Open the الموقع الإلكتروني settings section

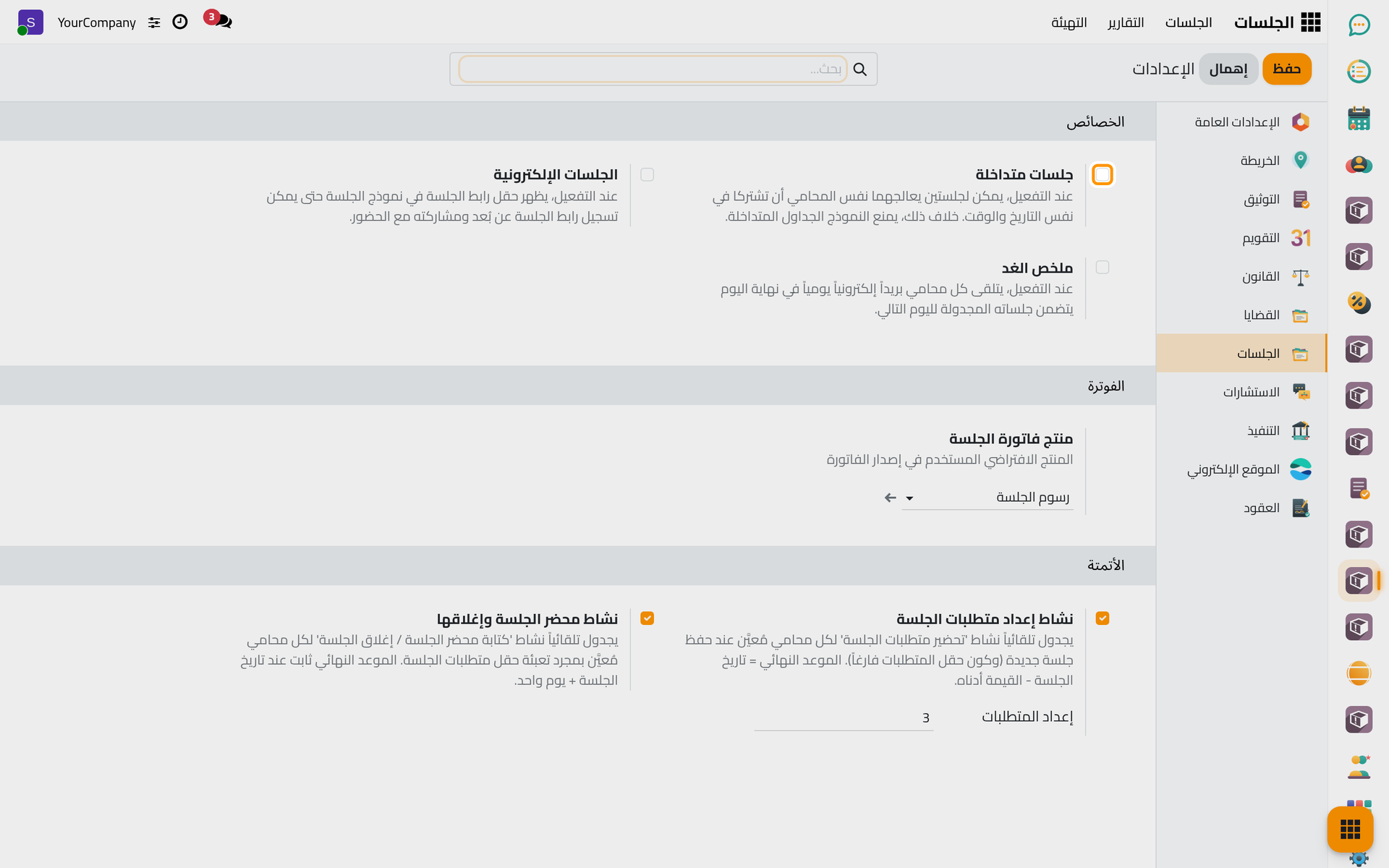point(1241,469)
